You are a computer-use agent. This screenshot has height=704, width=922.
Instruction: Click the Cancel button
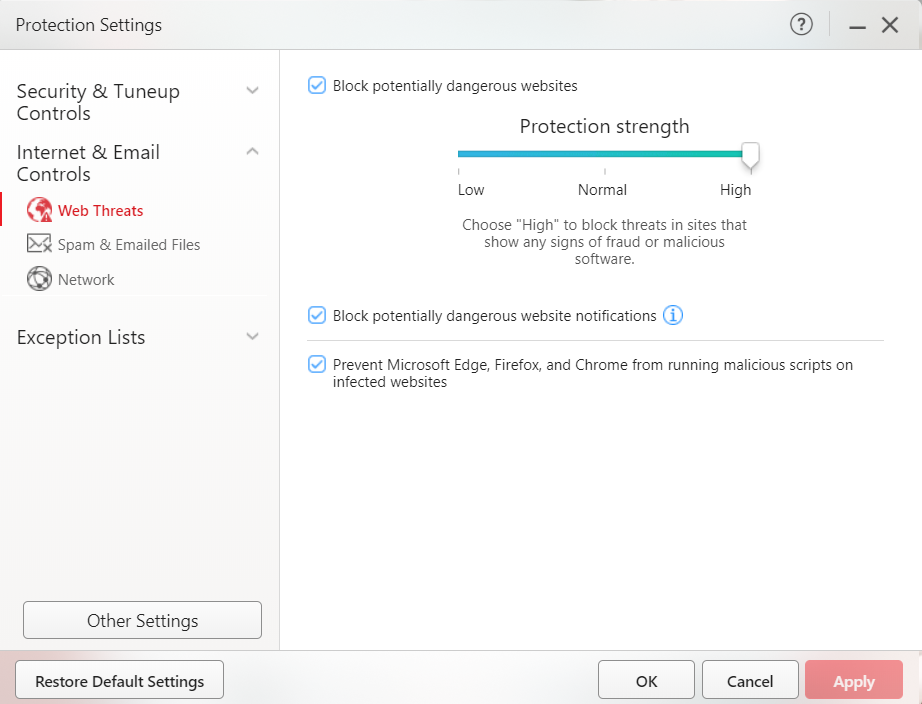point(750,681)
